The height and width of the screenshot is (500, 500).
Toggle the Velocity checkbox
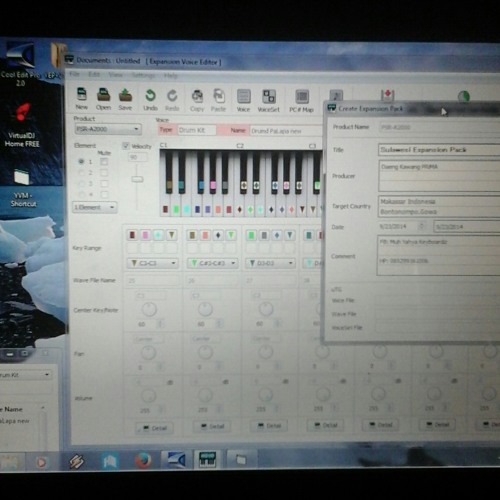click(126, 146)
